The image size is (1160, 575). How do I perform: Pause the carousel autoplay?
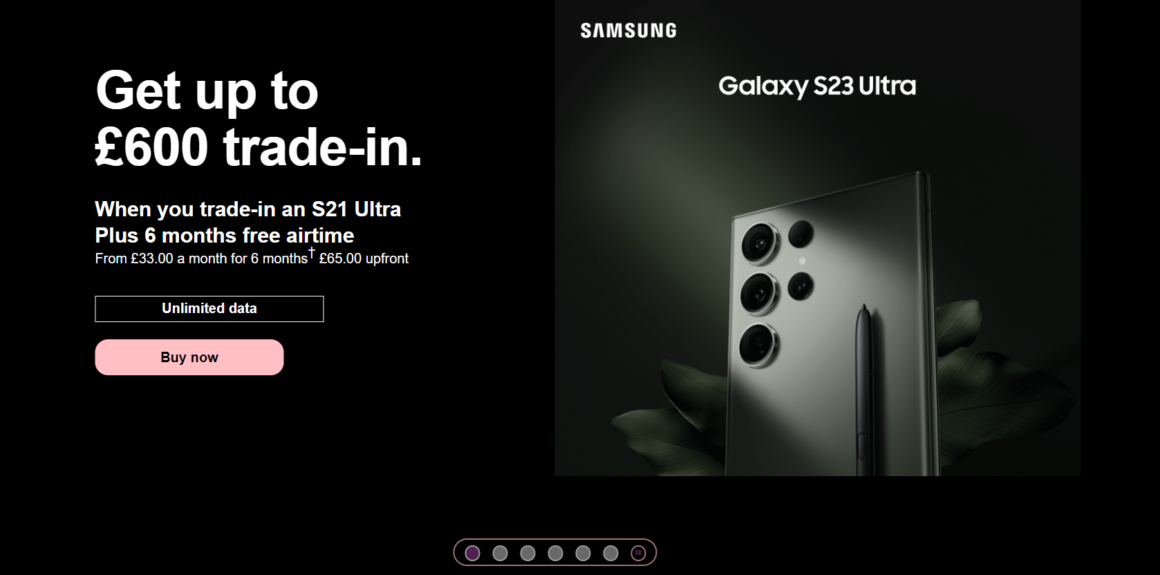638,553
